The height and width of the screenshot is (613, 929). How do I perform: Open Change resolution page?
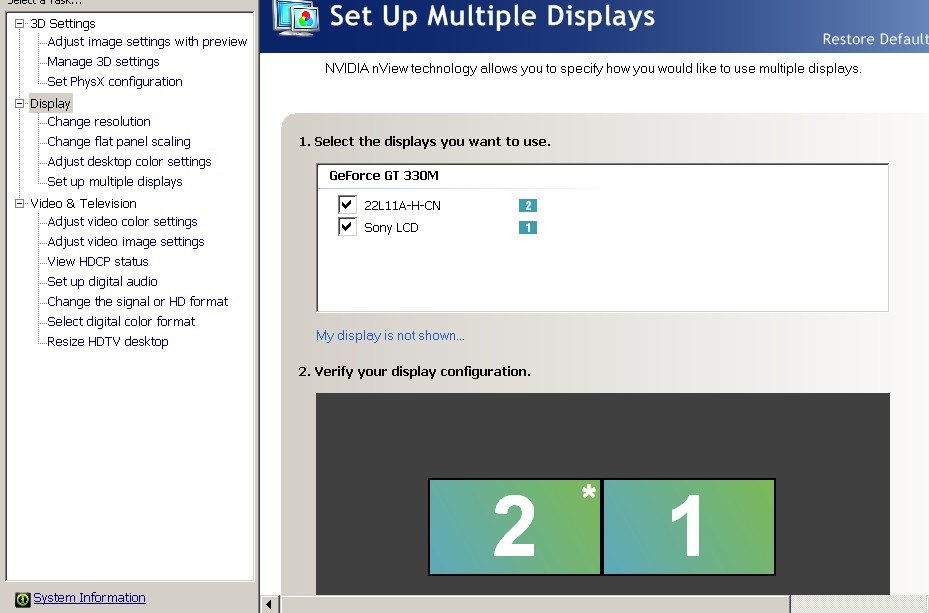click(x=99, y=121)
